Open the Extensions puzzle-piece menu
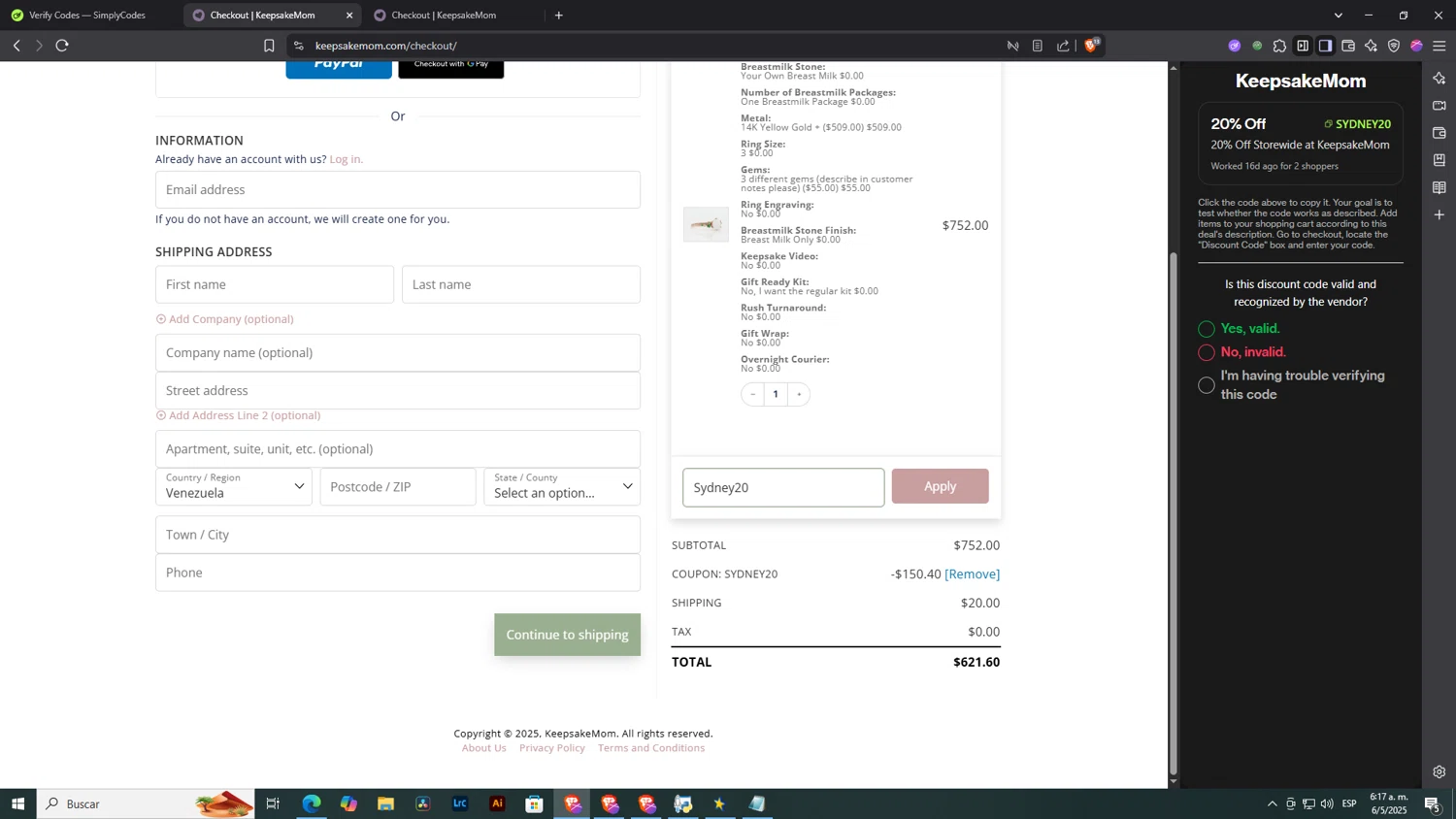Screen dimensions: 1456x819 [1279, 46]
